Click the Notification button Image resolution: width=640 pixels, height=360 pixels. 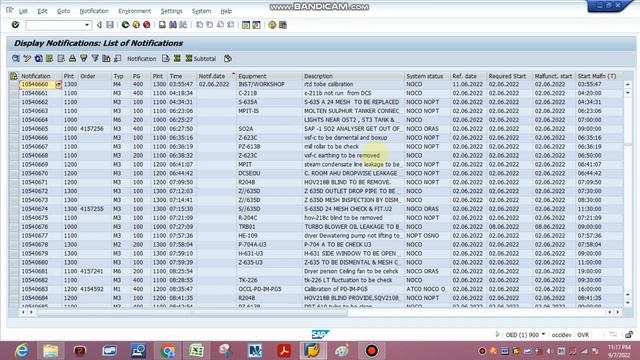point(141,59)
